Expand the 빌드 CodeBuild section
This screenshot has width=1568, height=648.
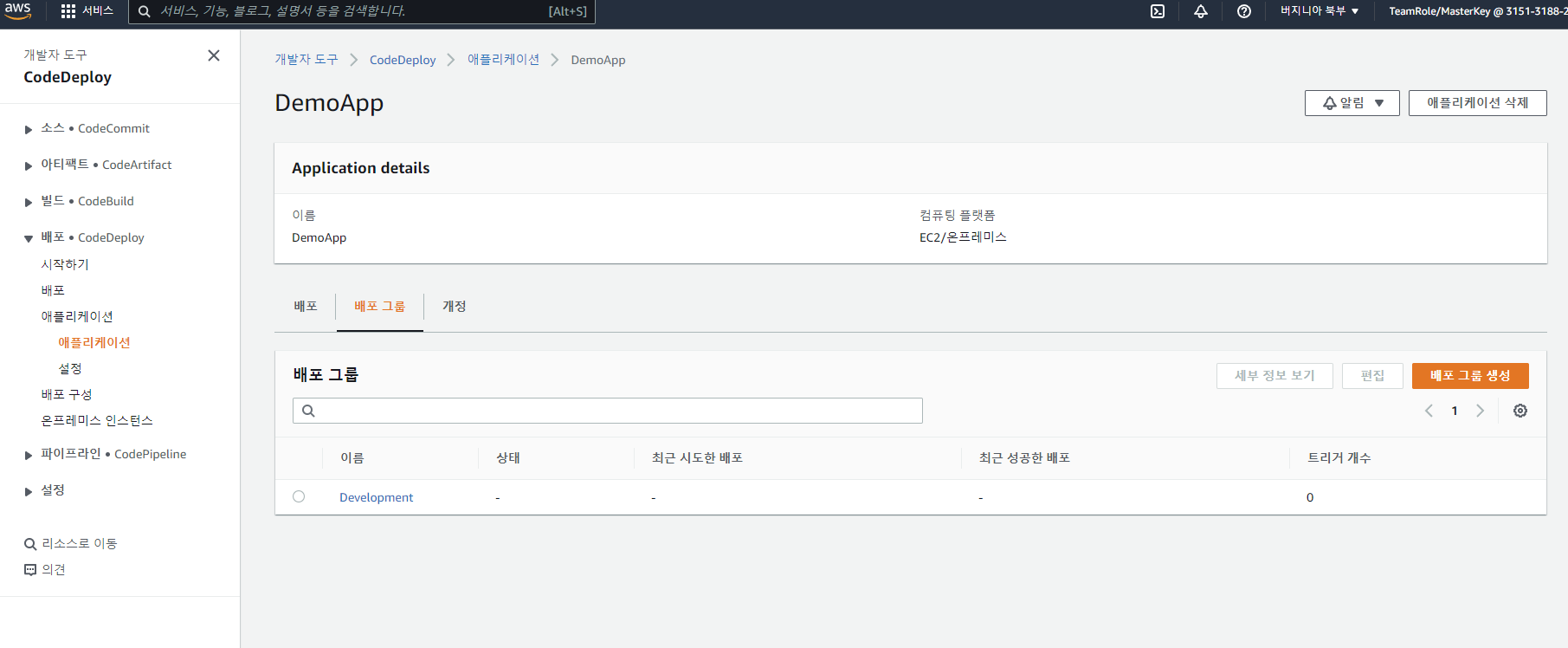coord(29,202)
